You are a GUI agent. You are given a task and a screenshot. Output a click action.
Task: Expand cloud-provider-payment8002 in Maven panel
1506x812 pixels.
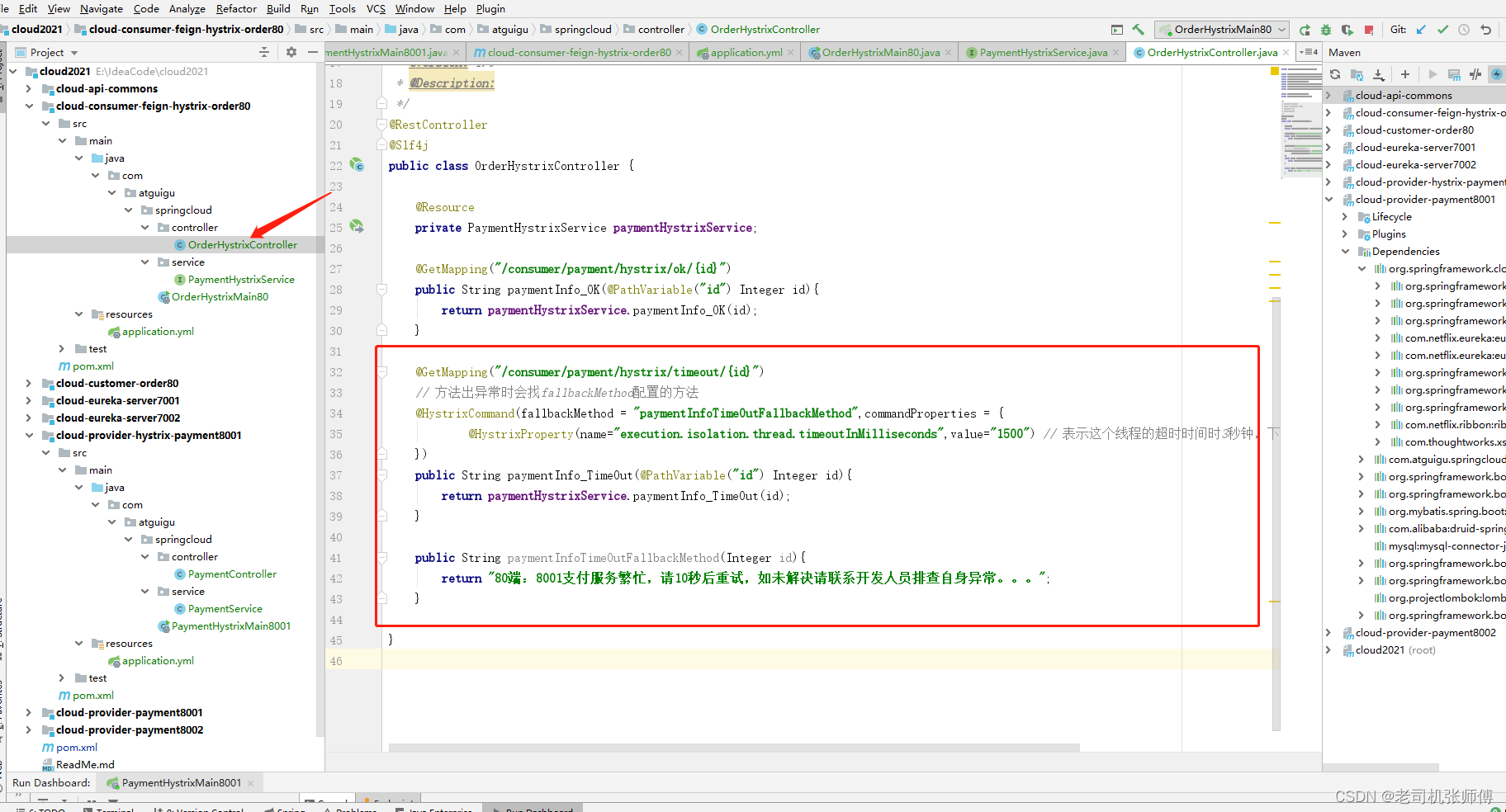click(1328, 632)
